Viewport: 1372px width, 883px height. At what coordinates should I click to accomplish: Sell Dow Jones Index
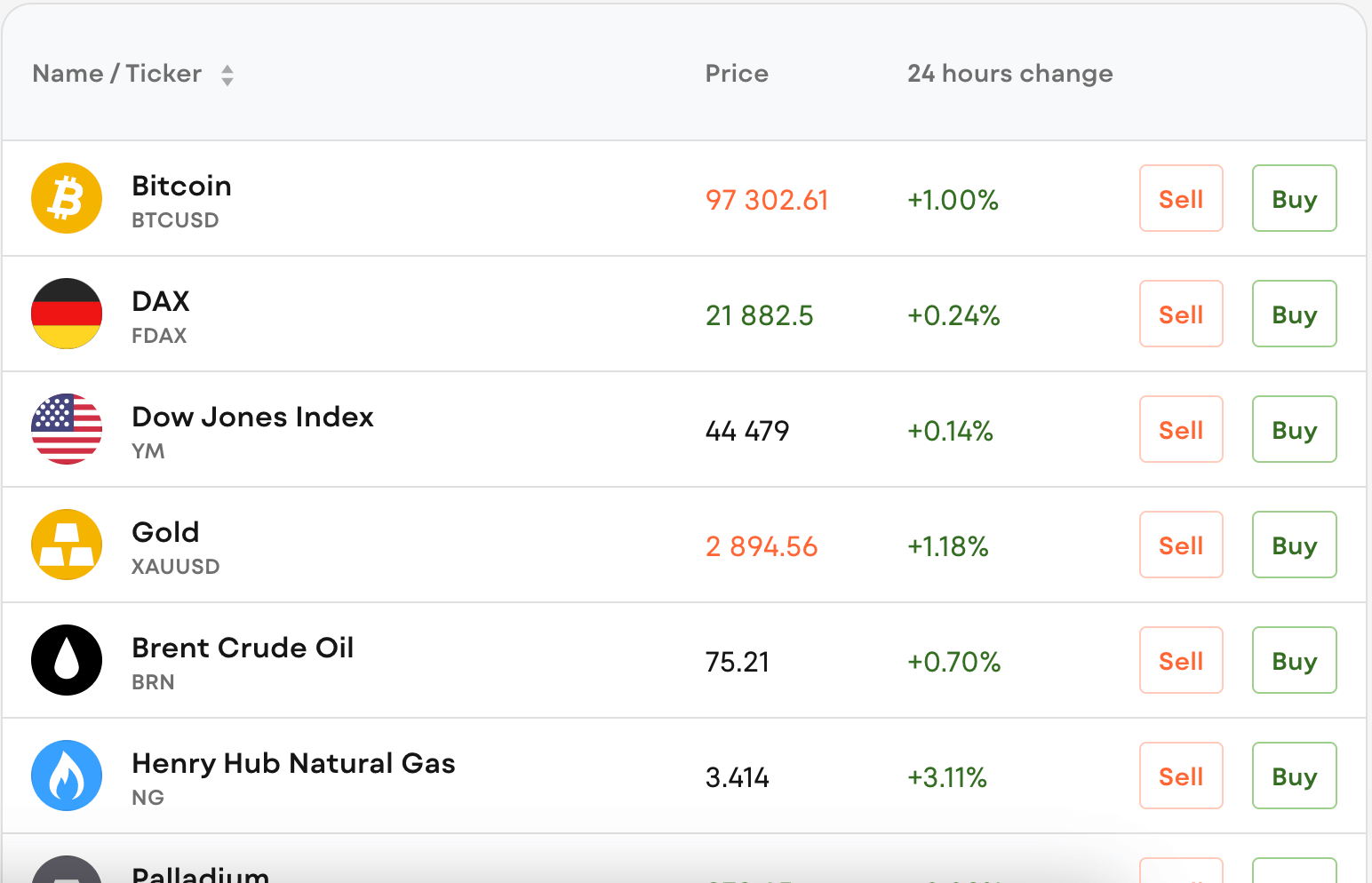coord(1181,429)
